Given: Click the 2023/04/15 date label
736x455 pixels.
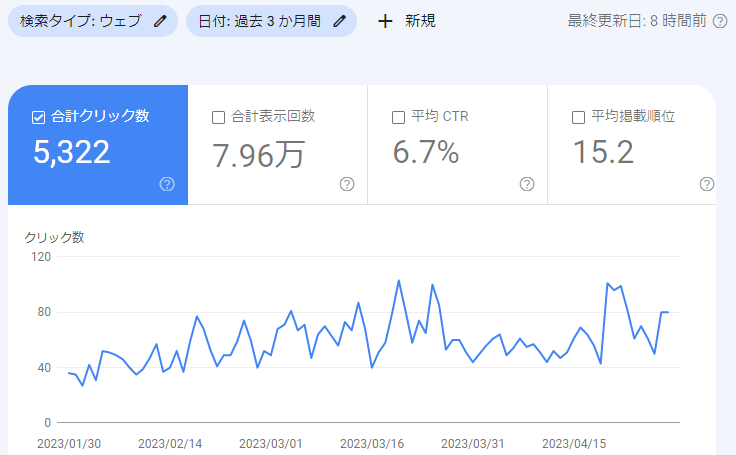Looking at the screenshot, I should 574,444.
